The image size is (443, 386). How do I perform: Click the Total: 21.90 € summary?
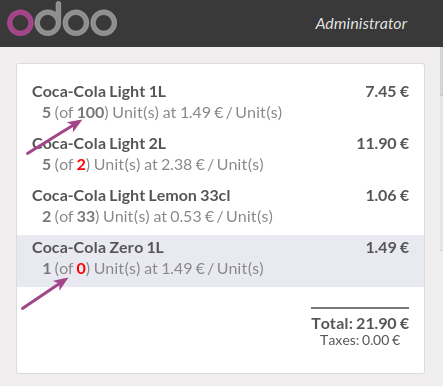[360, 323]
